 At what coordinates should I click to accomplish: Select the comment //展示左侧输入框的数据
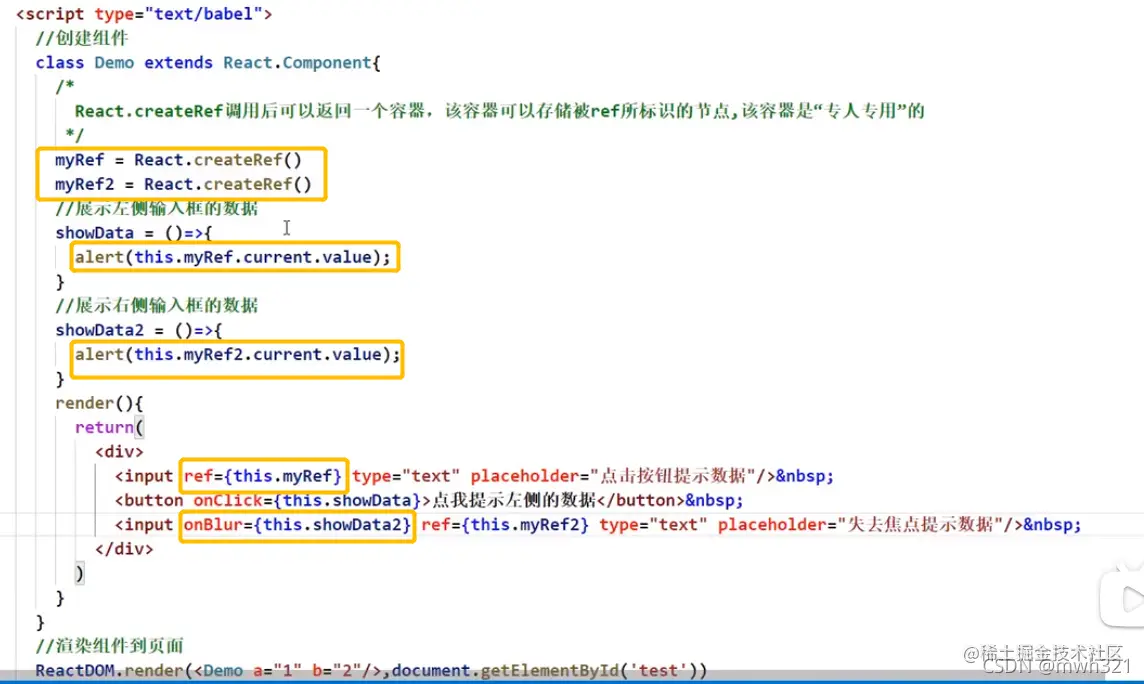coord(157,209)
